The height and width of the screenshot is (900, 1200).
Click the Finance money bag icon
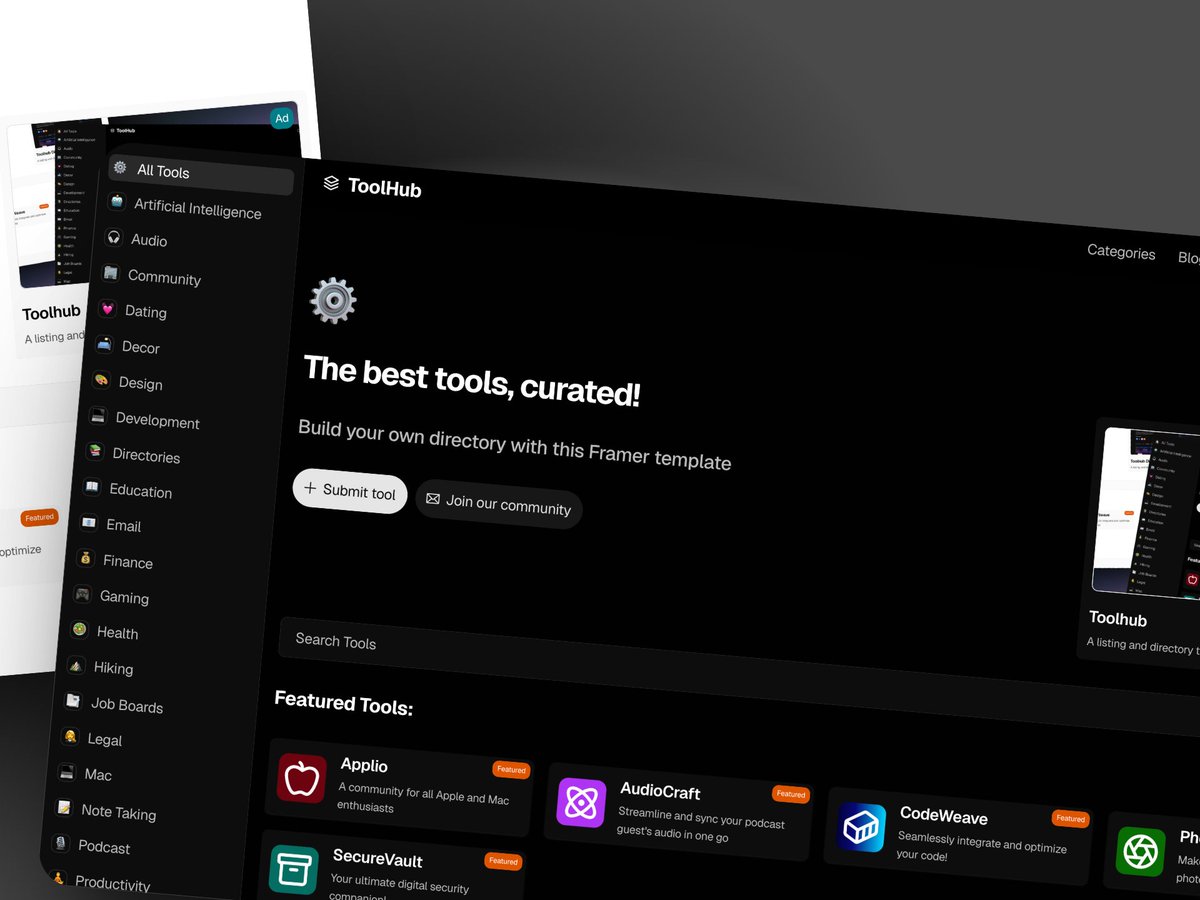(x=86, y=558)
